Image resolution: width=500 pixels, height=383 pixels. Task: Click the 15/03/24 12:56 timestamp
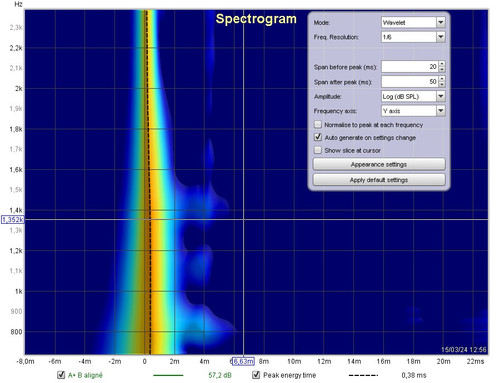tap(464, 350)
